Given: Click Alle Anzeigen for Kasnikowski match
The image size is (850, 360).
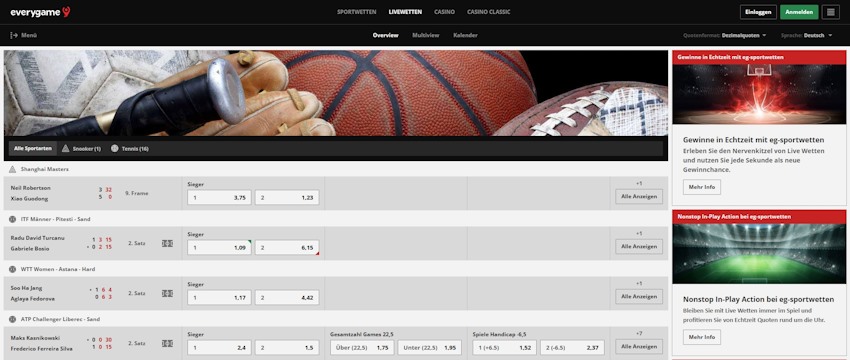Looking at the screenshot, I should (x=639, y=346).
